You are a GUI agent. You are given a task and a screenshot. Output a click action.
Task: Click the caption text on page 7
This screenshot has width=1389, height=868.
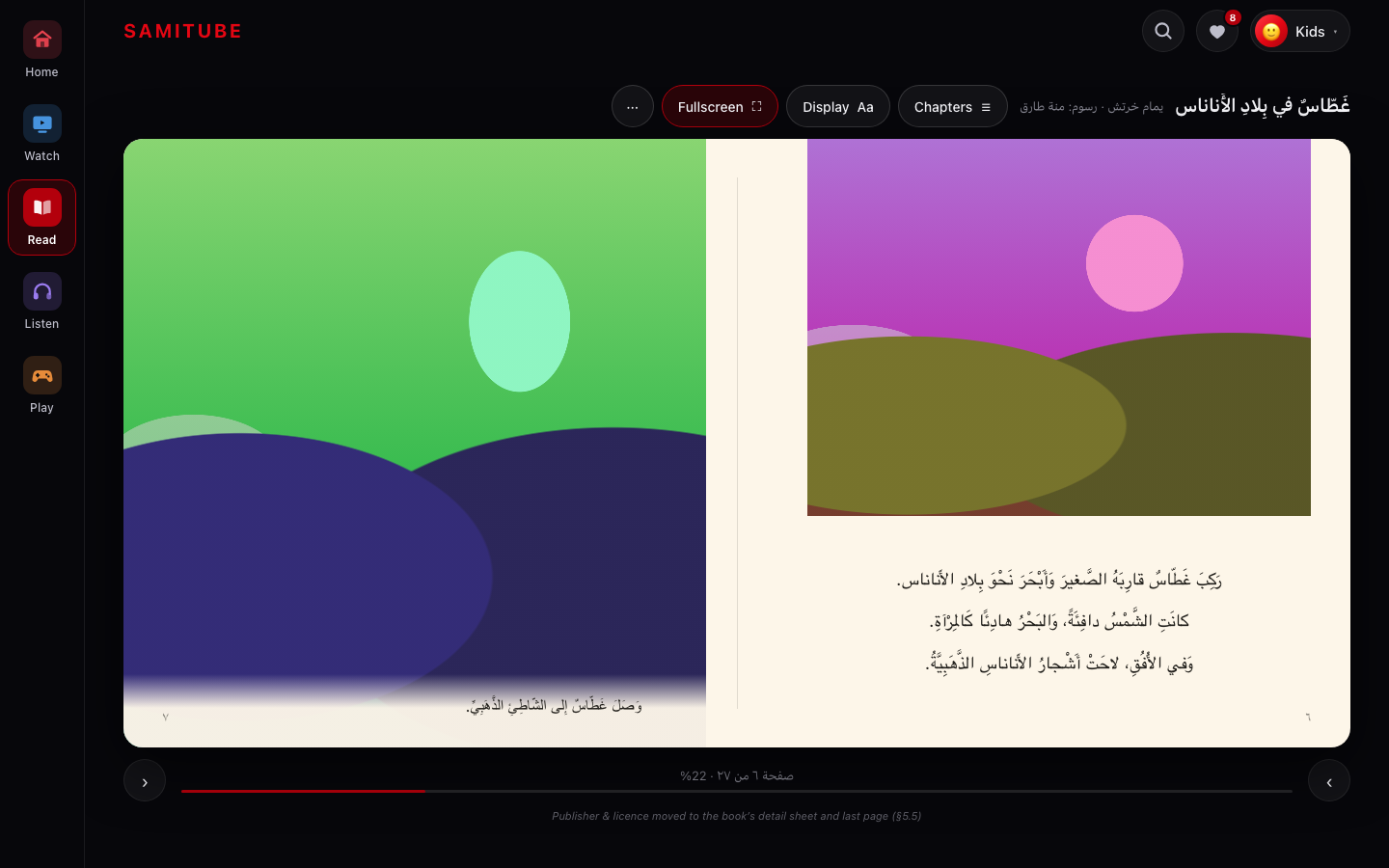click(x=554, y=705)
